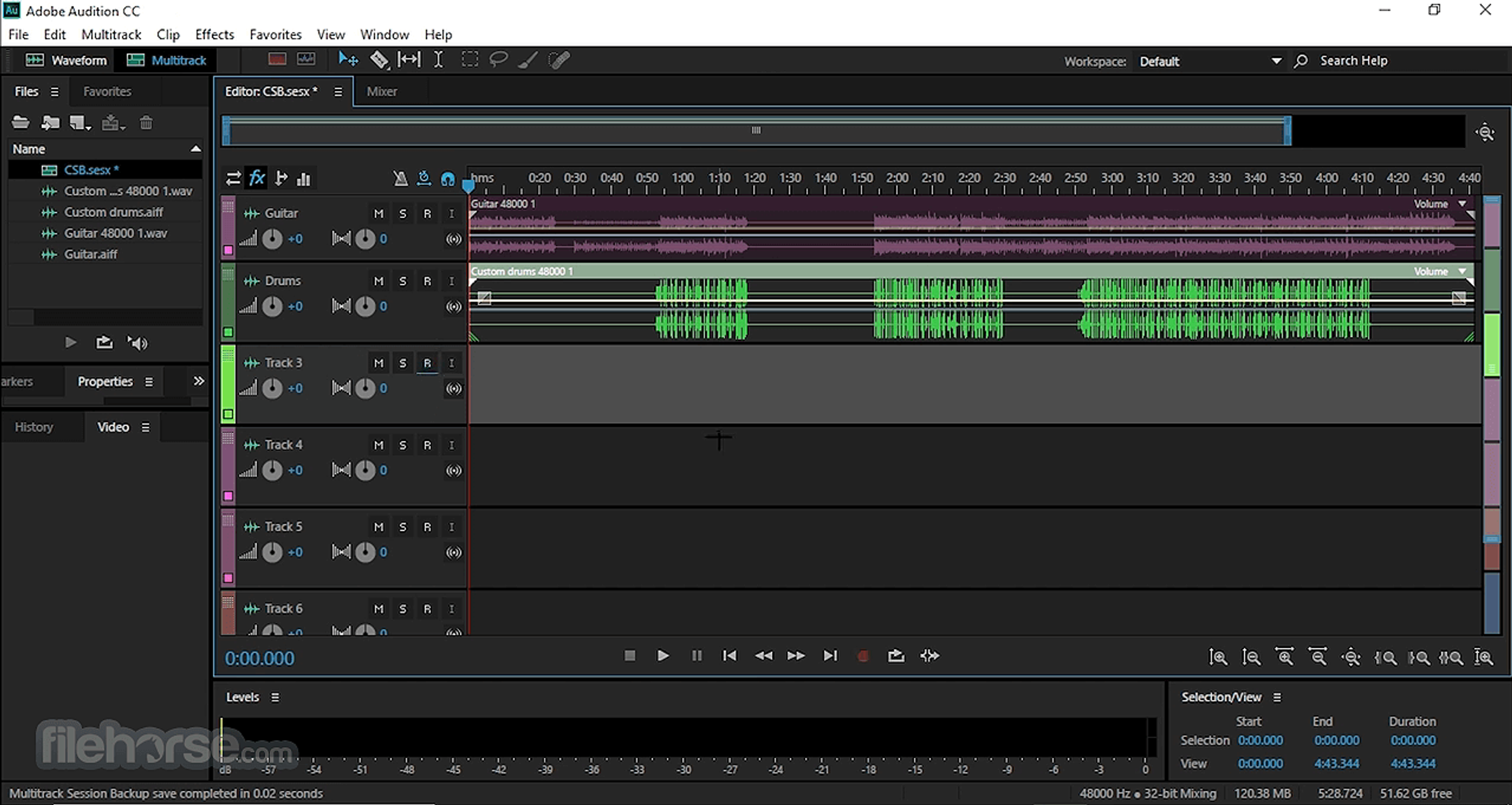Arm Track 3 for recording
The image size is (1512, 805).
point(428,363)
